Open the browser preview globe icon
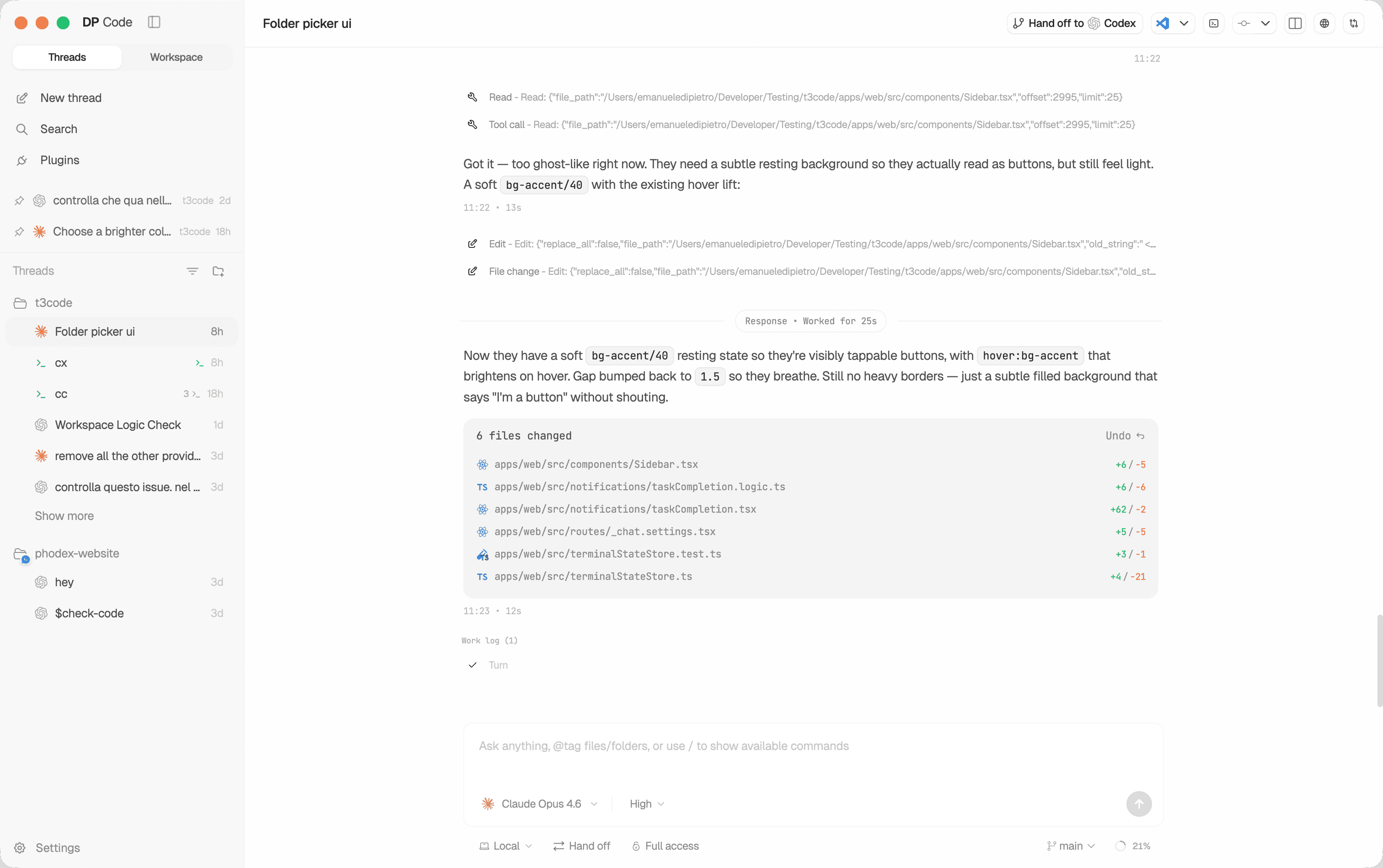The height and width of the screenshot is (868, 1383). tap(1324, 23)
